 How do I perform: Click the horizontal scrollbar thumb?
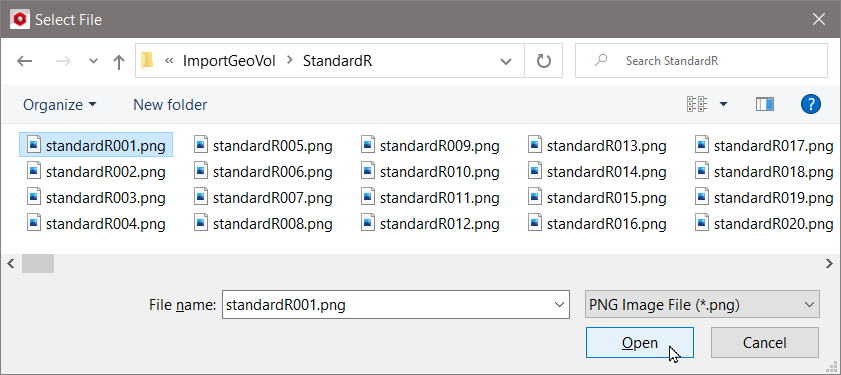point(38,263)
